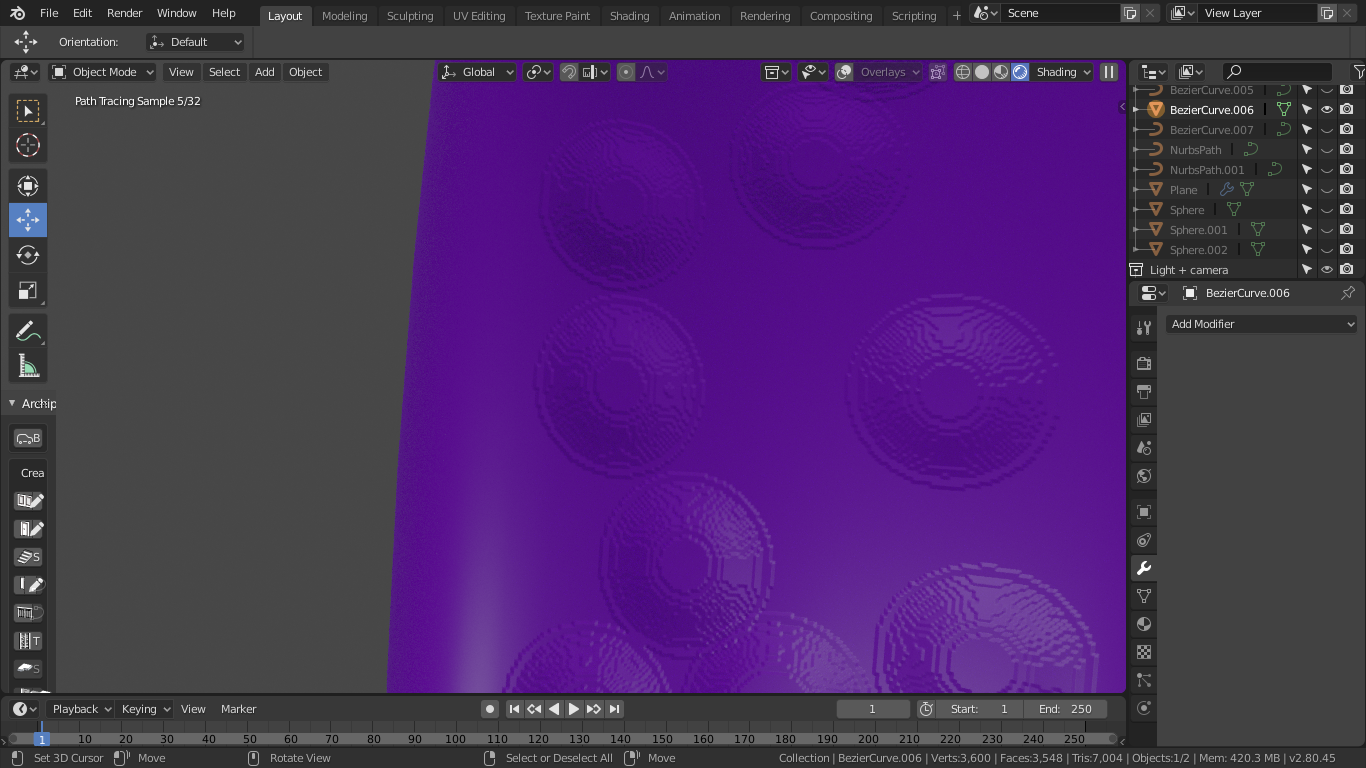
Task: Open the Playback dropdown
Action: 81,709
